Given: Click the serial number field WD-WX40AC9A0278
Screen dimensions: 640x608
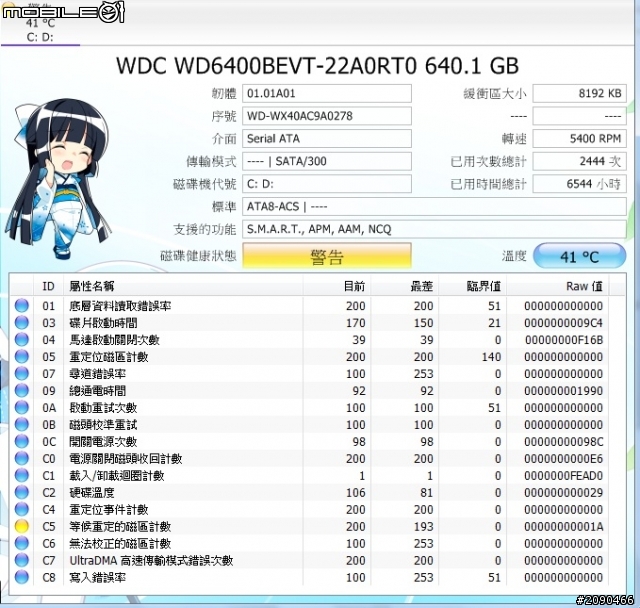Looking at the screenshot, I should 327,116.
